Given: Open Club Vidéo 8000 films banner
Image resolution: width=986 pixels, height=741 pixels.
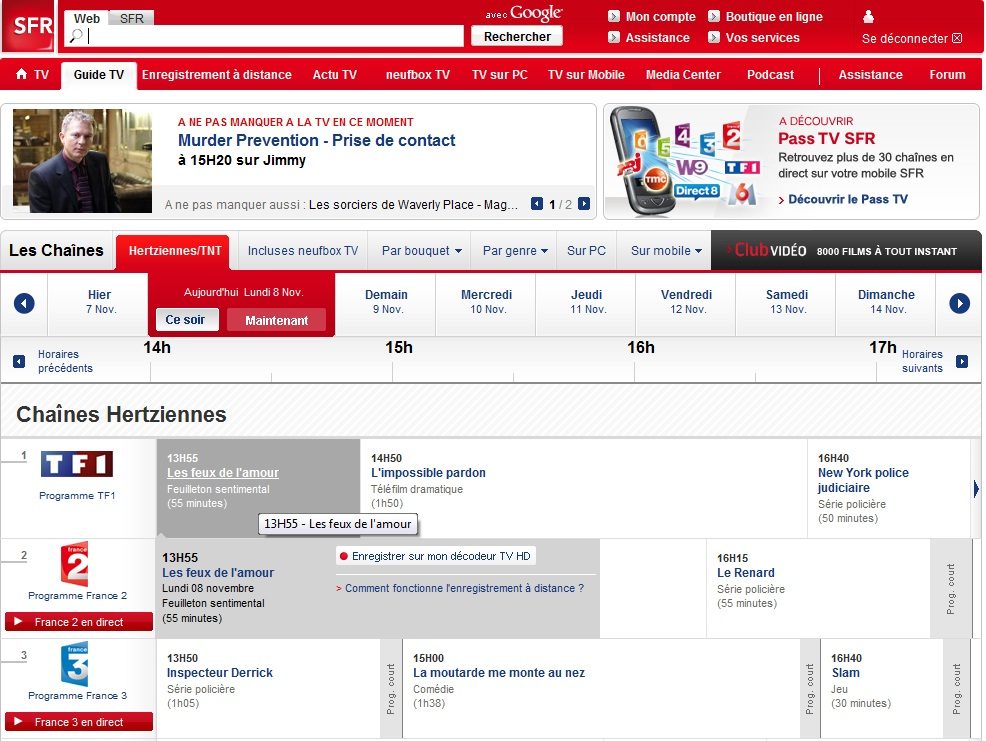Looking at the screenshot, I should (x=846, y=250).
